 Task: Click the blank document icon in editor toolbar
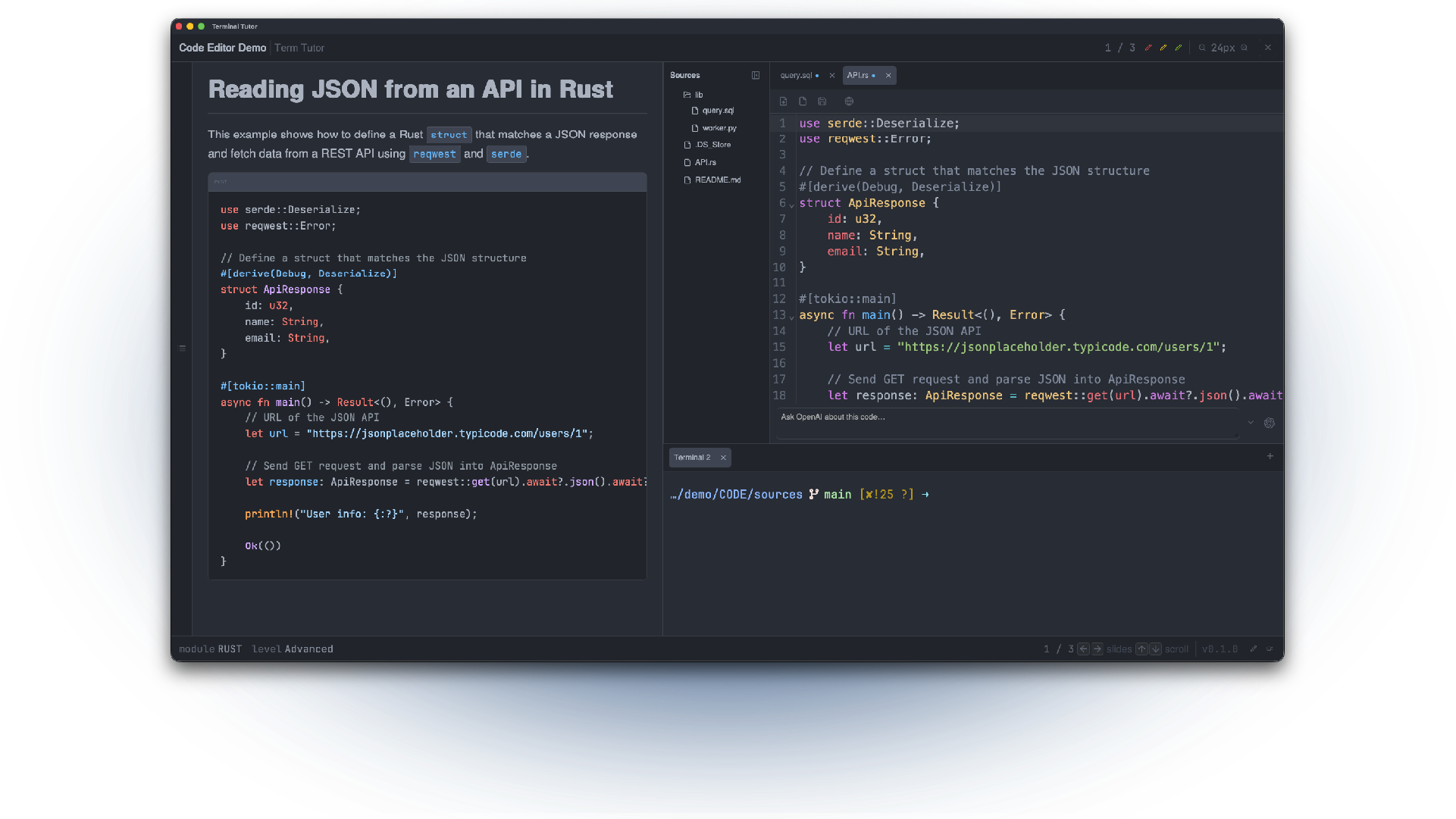click(803, 102)
